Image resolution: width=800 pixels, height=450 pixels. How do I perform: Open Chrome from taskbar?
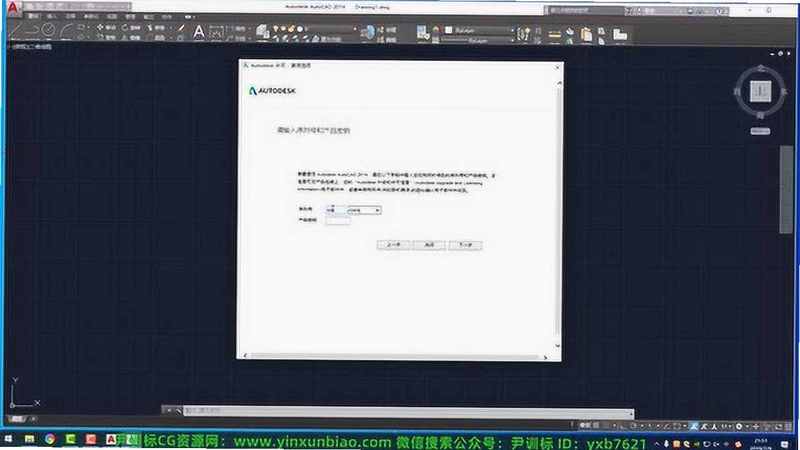point(49,439)
